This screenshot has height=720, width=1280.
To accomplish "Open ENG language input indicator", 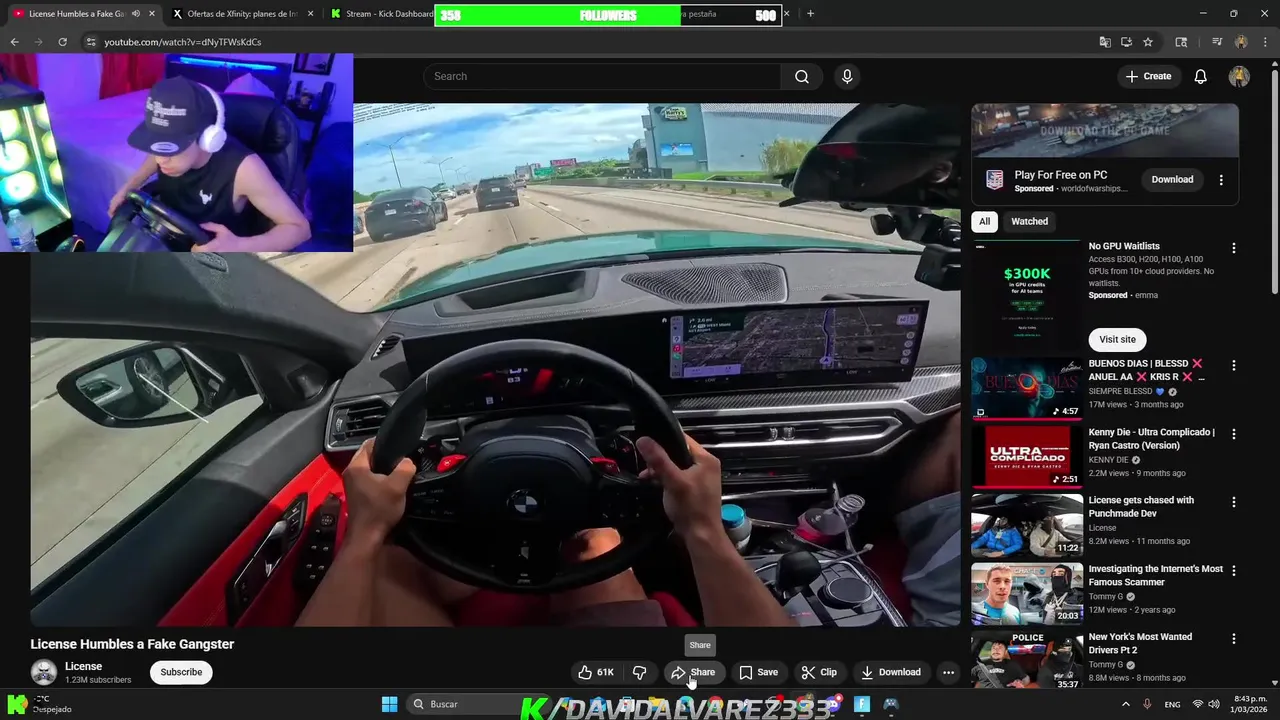I will tap(1172, 704).
